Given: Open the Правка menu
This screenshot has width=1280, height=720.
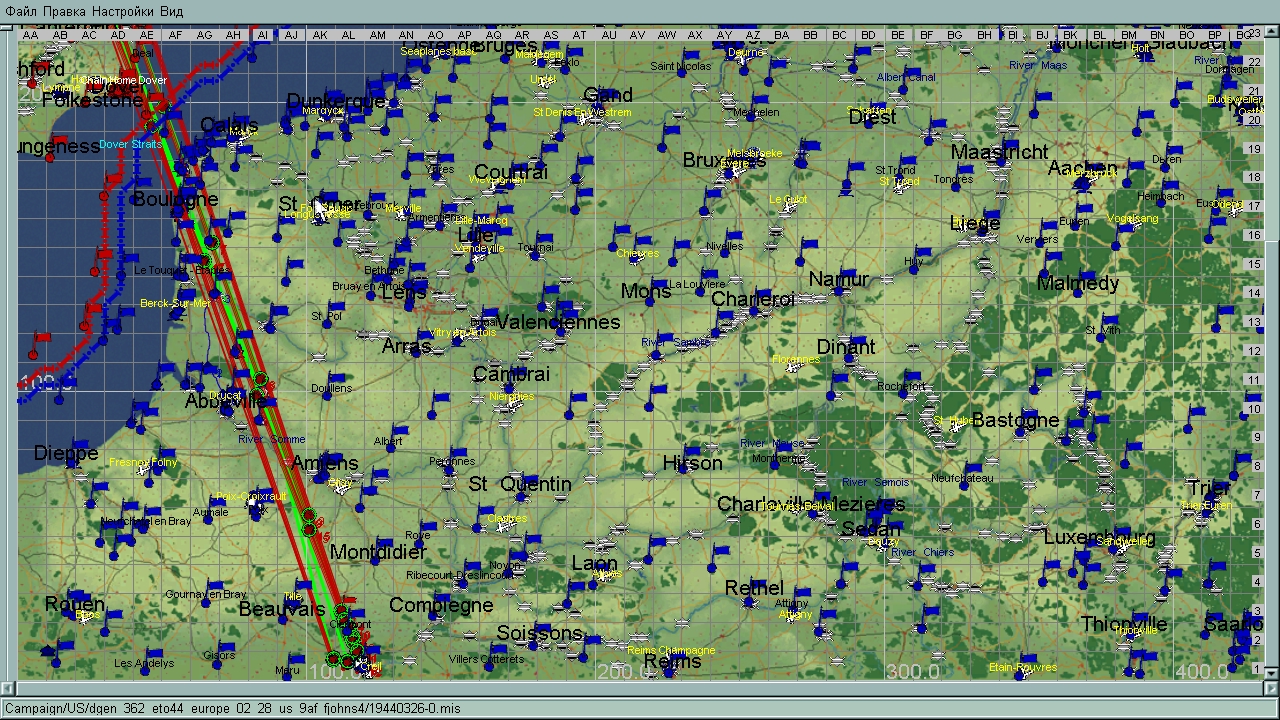Looking at the screenshot, I should pyautogui.click(x=64, y=11).
